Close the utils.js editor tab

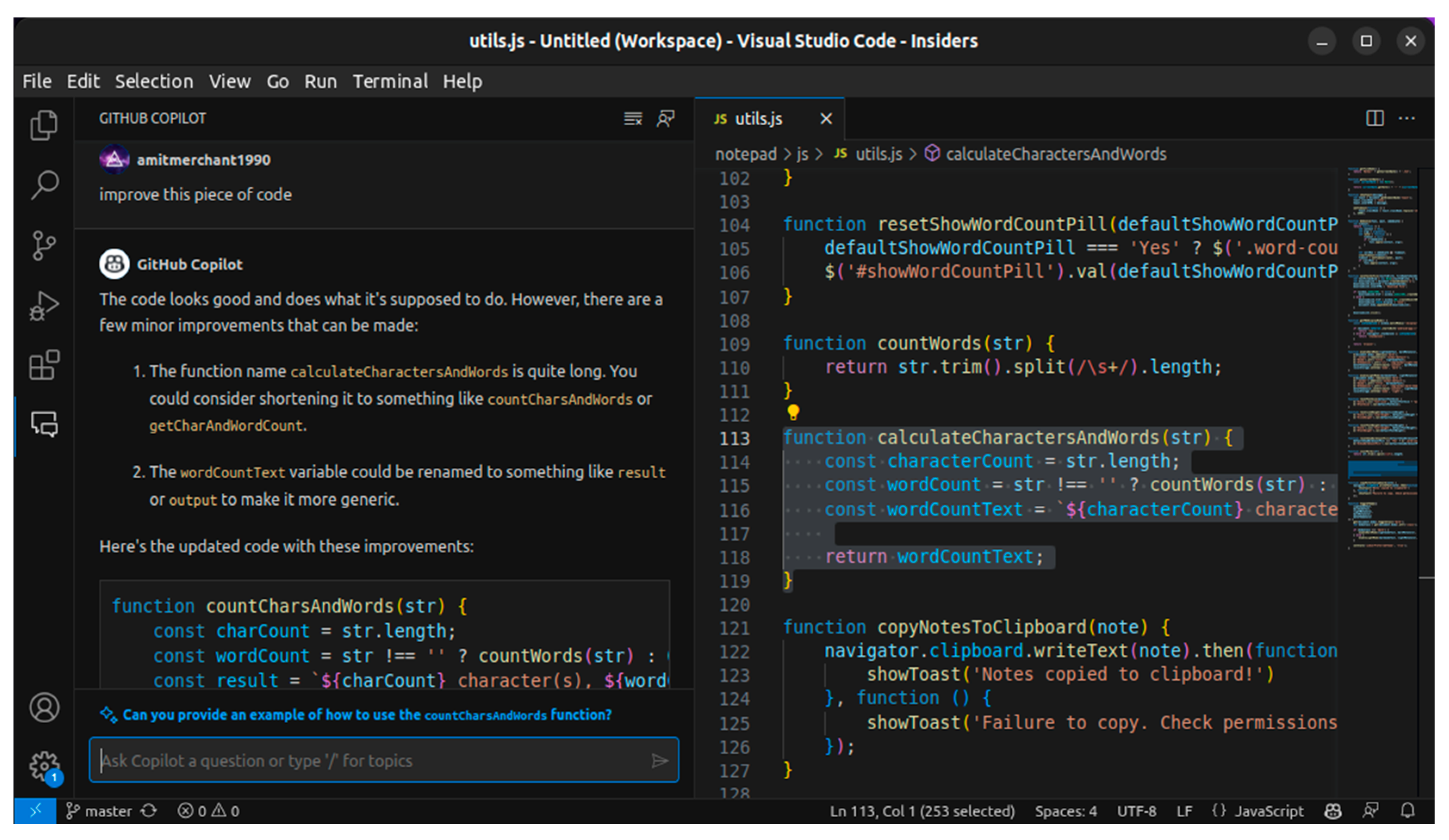[826, 119]
